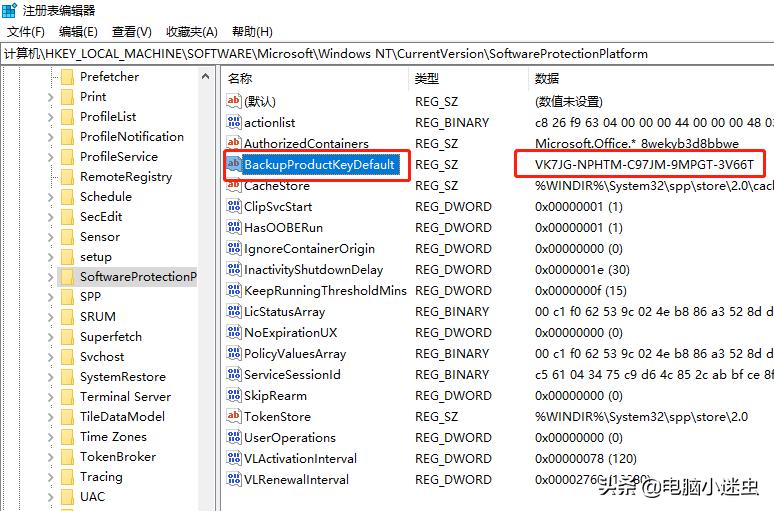Image resolution: width=774 pixels, height=511 pixels.
Task: Click the CacheStore string value icon
Action: coord(233,186)
